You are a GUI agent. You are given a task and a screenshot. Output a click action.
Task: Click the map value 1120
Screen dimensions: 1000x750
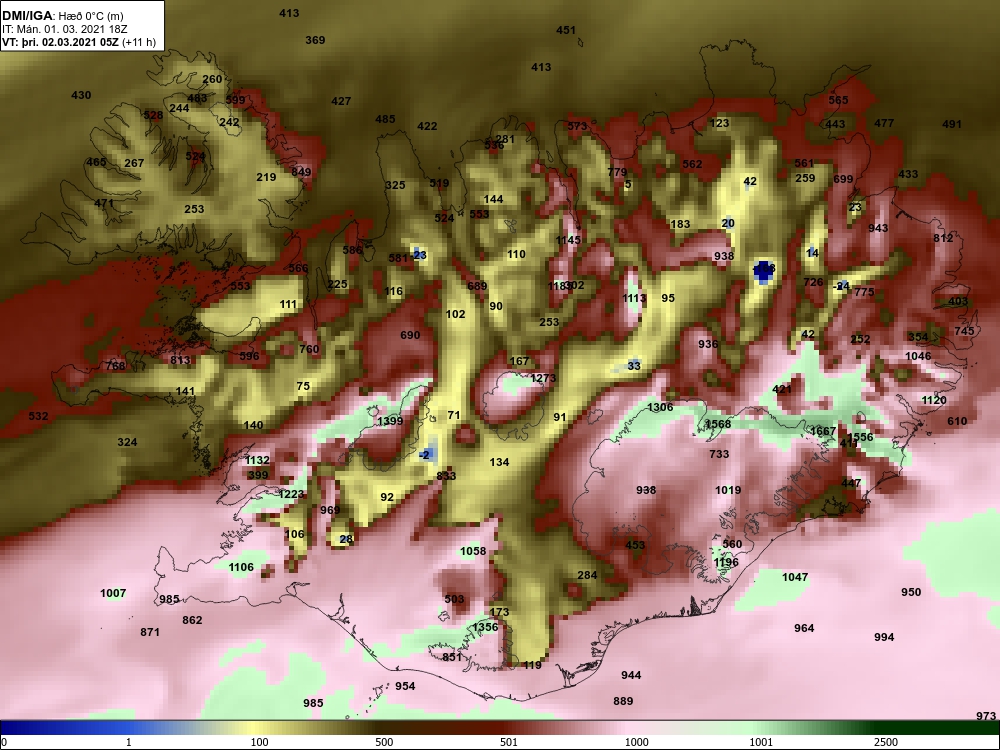[934, 400]
